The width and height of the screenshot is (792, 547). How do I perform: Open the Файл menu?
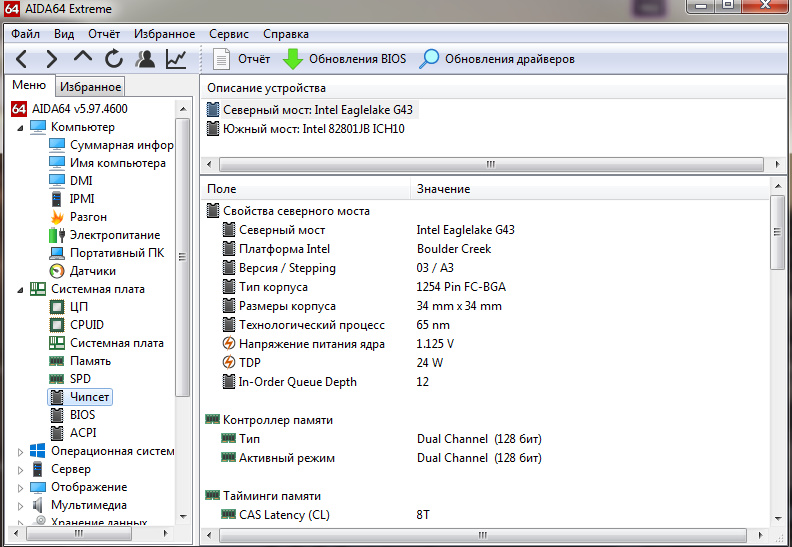pos(25,34)
